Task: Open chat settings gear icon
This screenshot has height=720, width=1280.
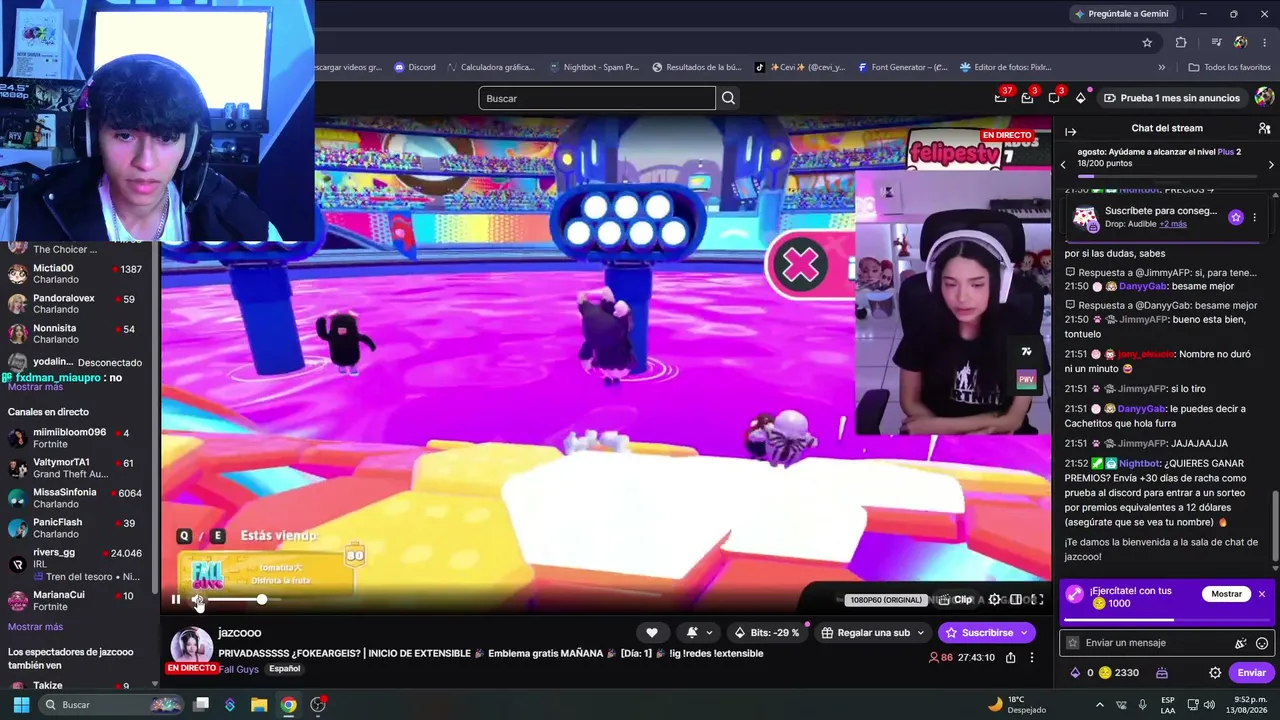Action: (1215, 673)
